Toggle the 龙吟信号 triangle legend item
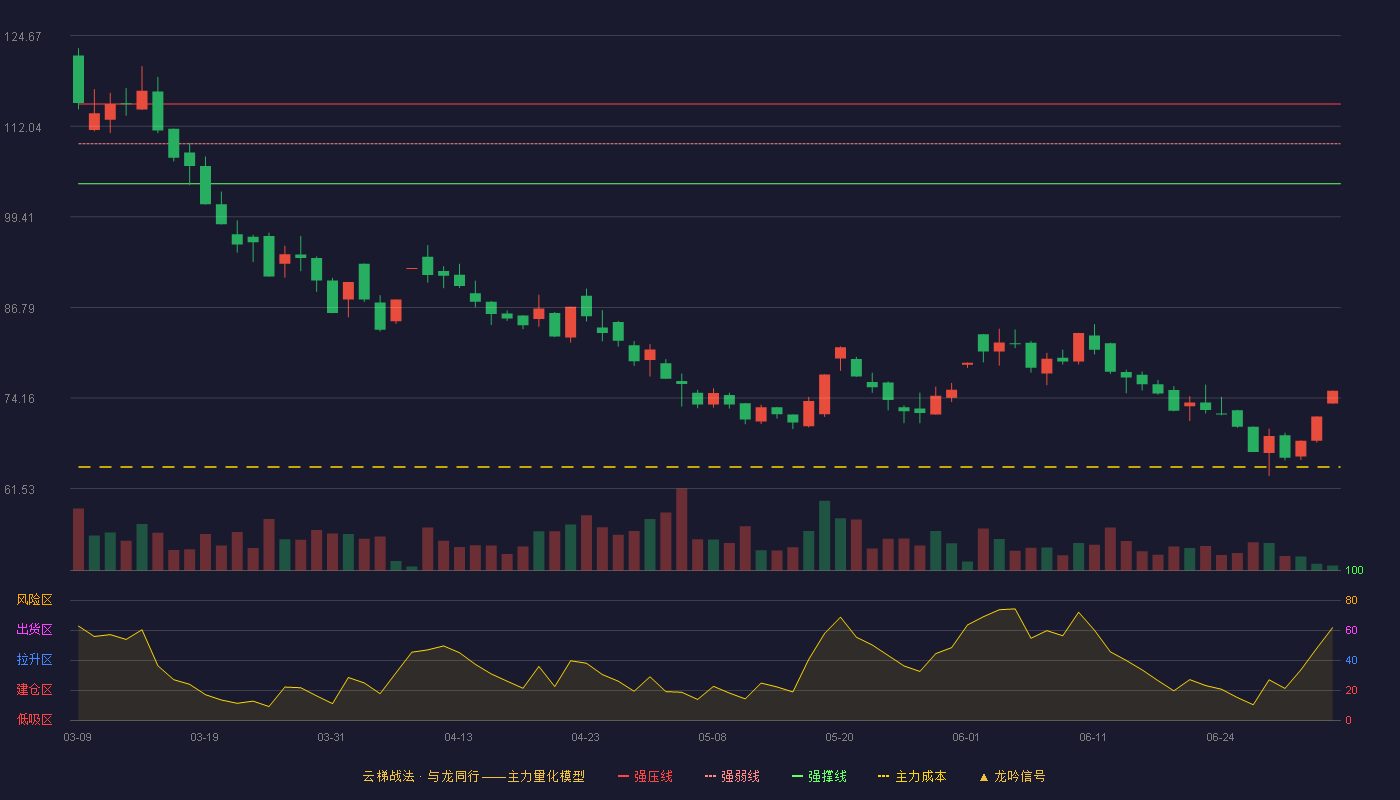 click(x=1012, y=776)
